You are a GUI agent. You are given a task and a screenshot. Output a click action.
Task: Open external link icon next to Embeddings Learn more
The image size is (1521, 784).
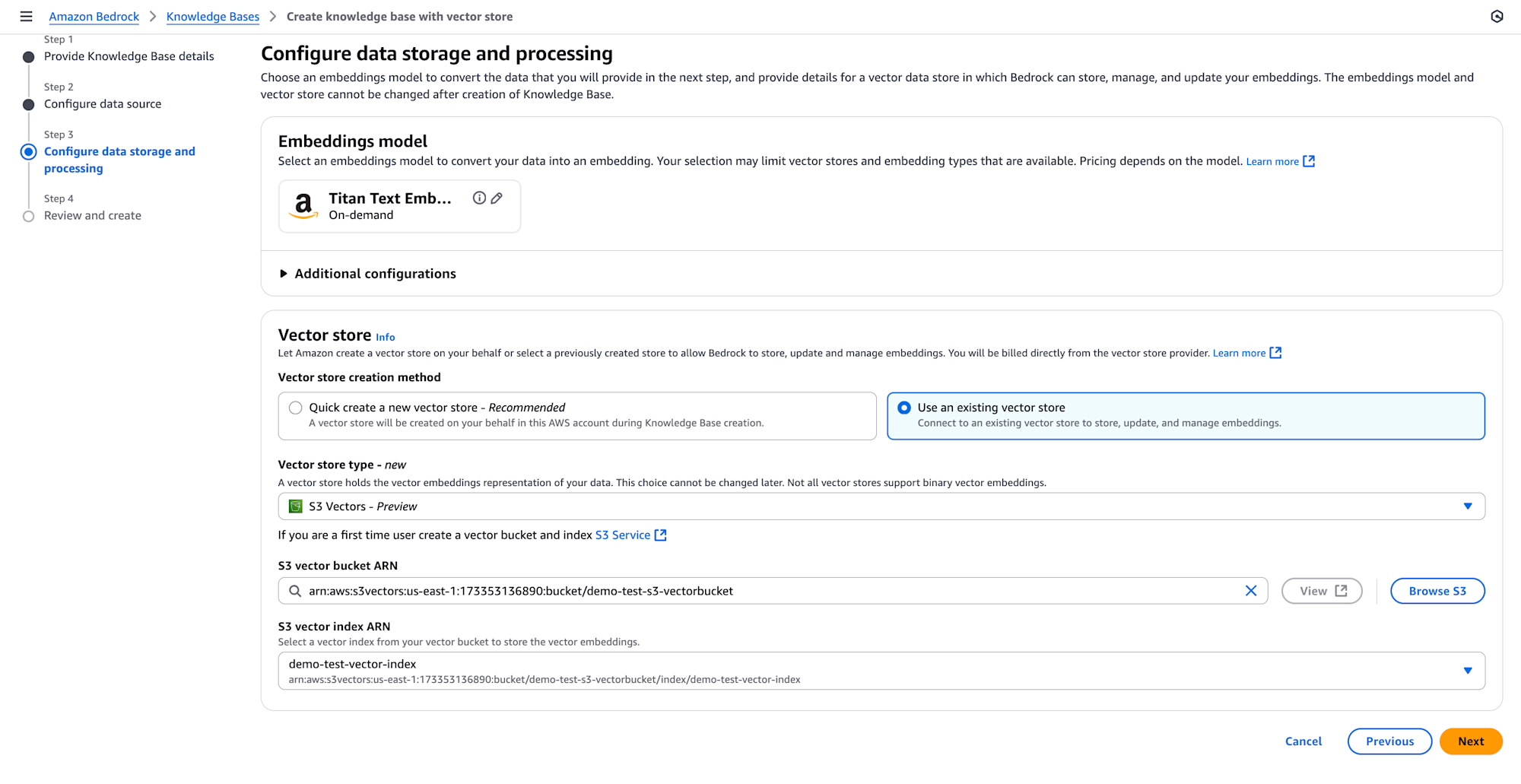tap(1309, 161)
